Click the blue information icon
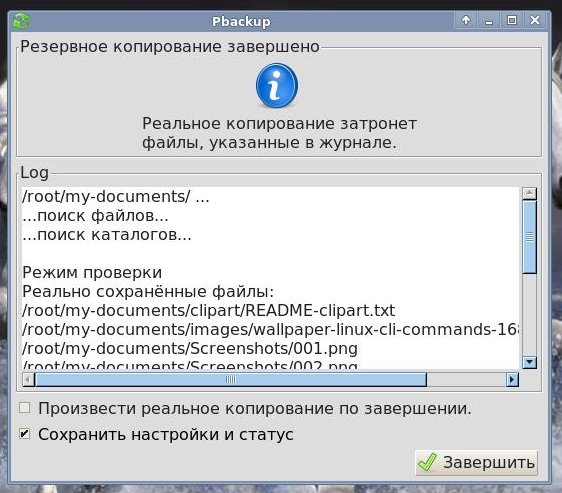Image resolution: width=562 pixels, height=493 pixels. point(277,85)
